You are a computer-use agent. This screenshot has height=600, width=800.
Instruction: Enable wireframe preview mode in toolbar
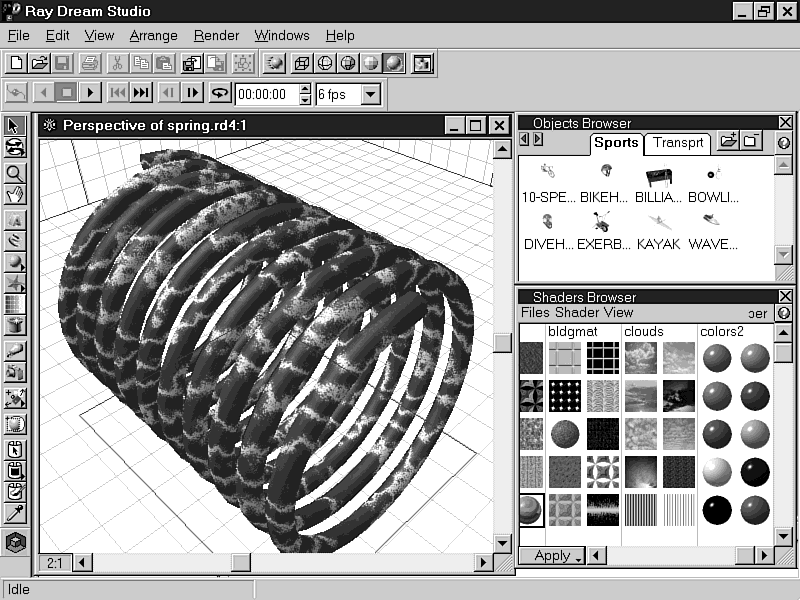324,63
